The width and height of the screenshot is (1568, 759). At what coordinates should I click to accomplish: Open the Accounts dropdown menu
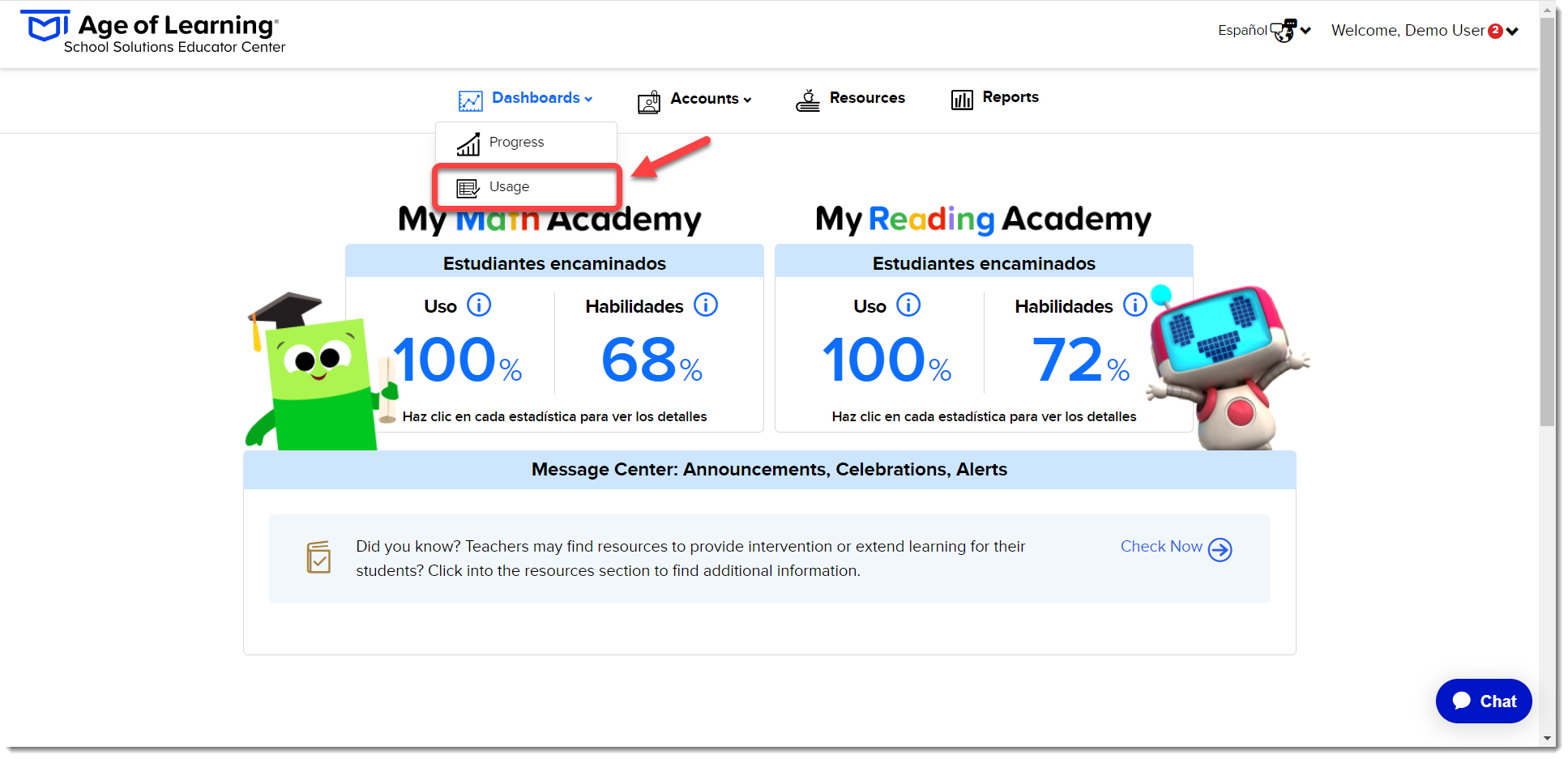tap(711, 99)
